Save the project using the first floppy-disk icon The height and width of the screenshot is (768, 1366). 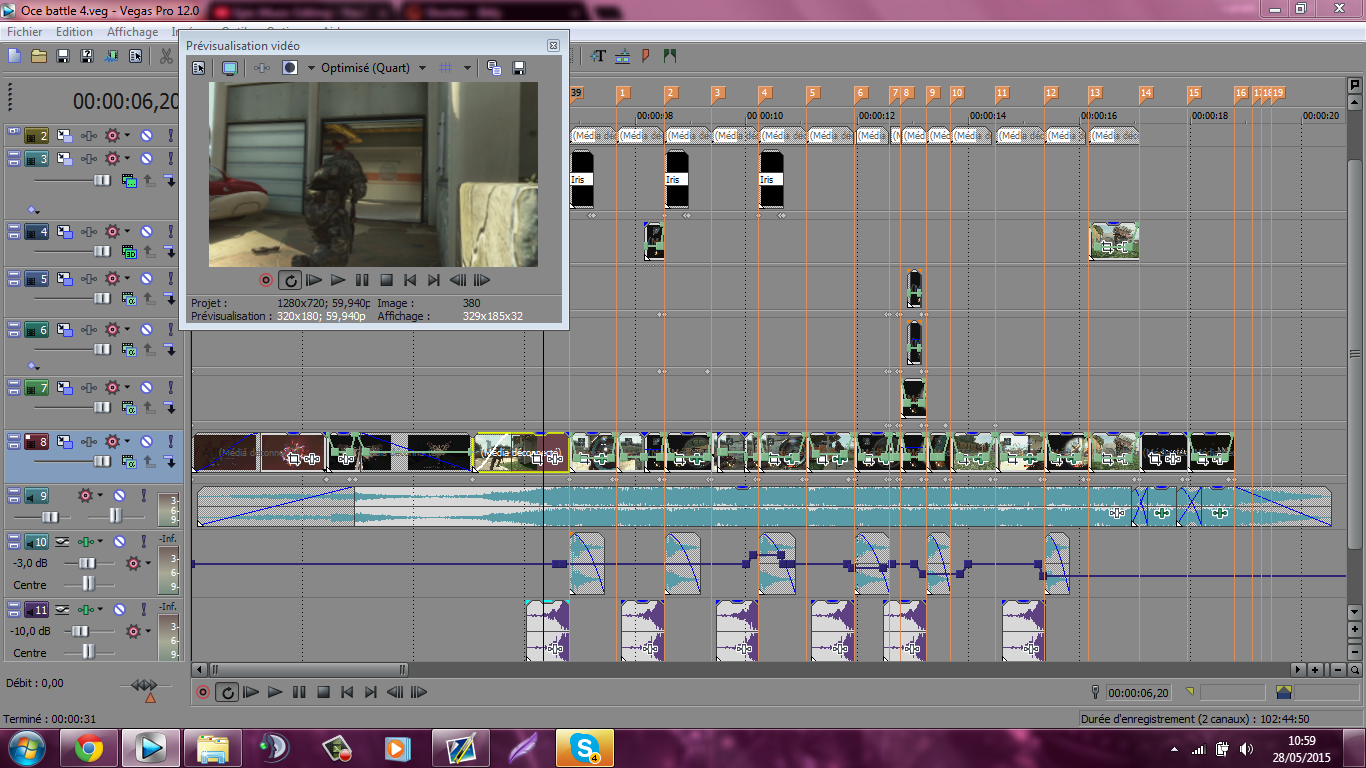pyautogui.click(x=63, y=56)
